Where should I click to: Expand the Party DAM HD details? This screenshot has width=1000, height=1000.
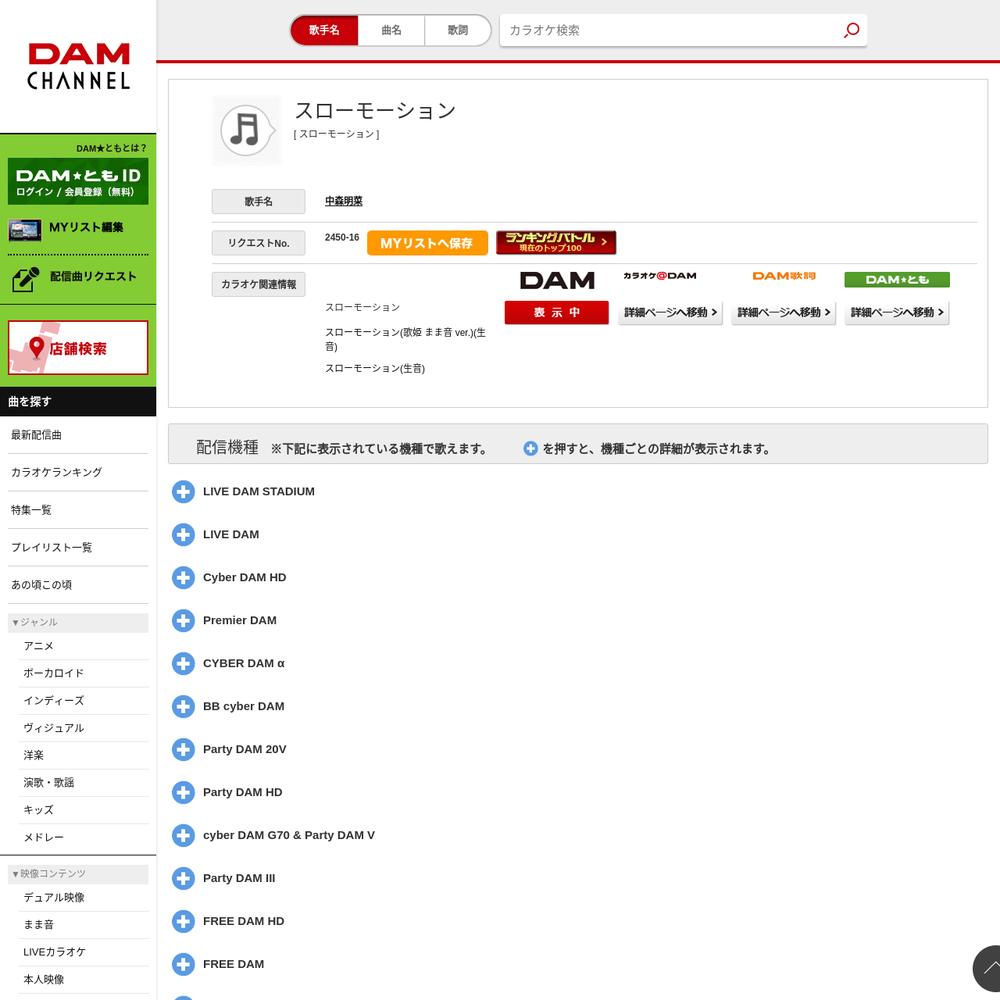click(x=183, y=792)
